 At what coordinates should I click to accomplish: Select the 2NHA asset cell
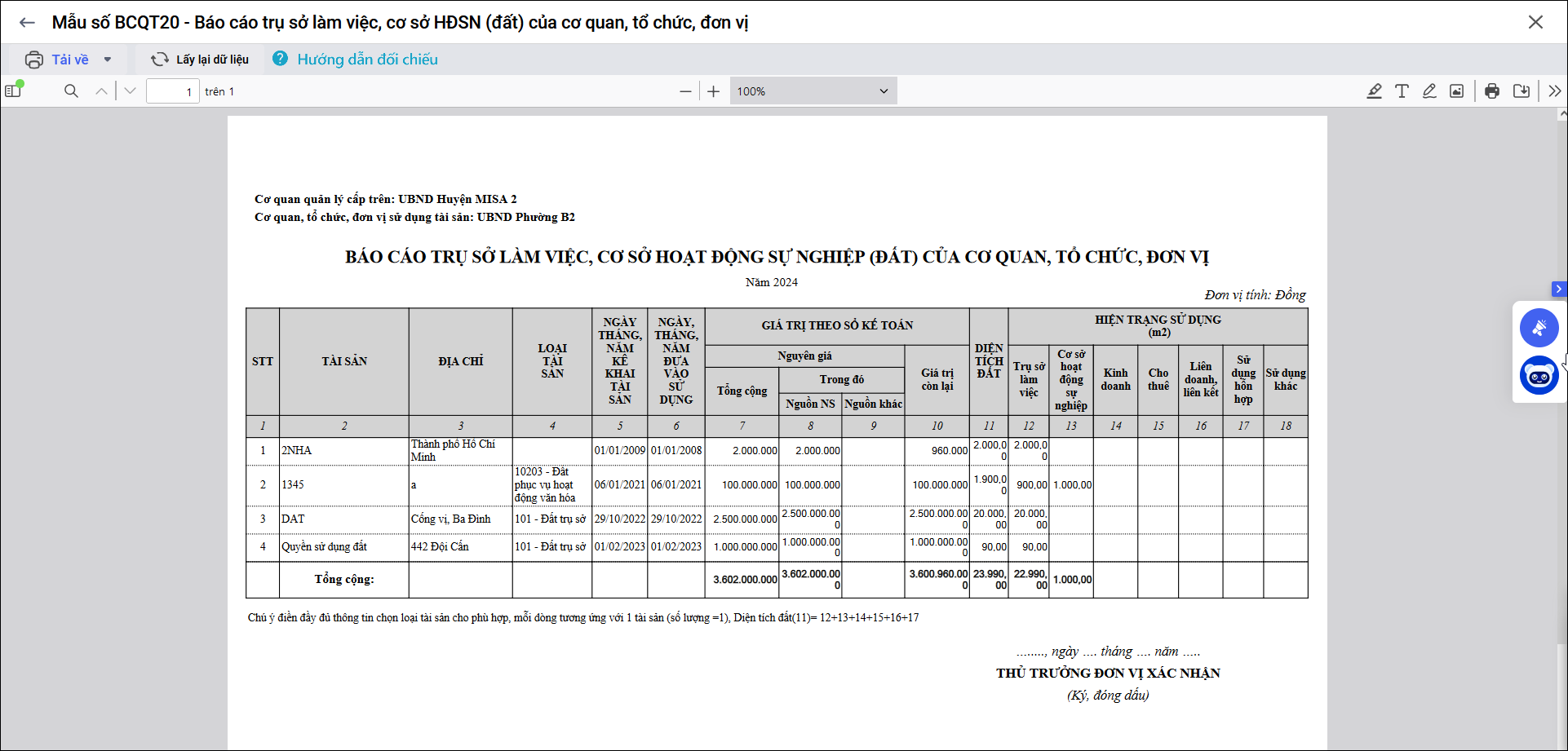click(x=344, y=450)
